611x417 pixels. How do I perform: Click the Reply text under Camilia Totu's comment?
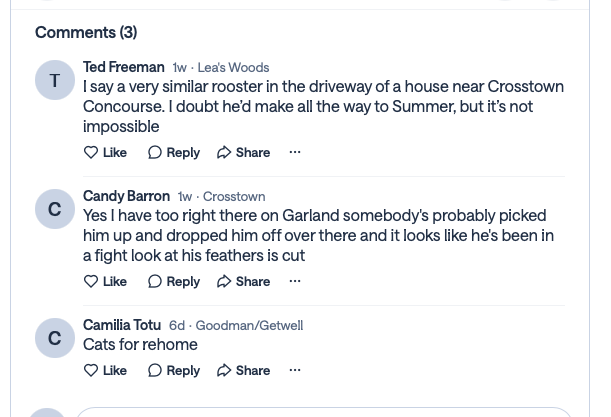click(183, 370)
